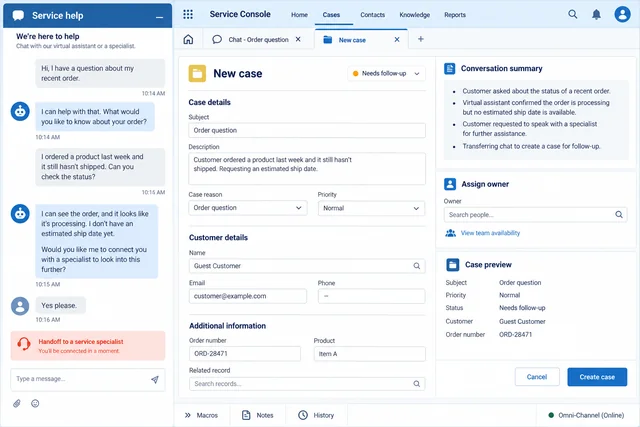Screen dimensions: 640x427
Task: Click "Needs follow-up" value in Case preview
Action: tap(522, 308)
